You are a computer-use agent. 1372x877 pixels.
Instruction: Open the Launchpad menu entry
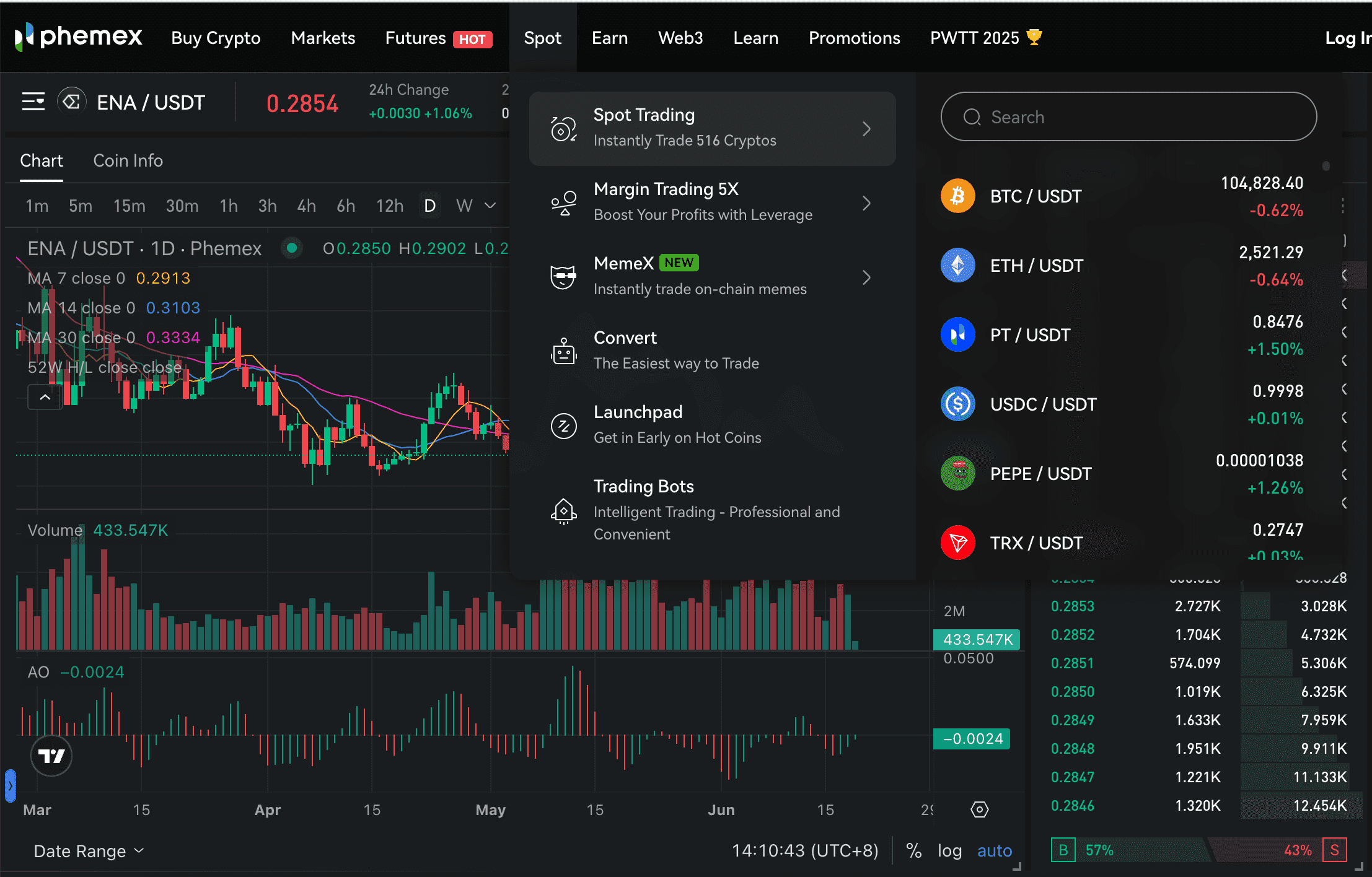(x=713, y=425)
